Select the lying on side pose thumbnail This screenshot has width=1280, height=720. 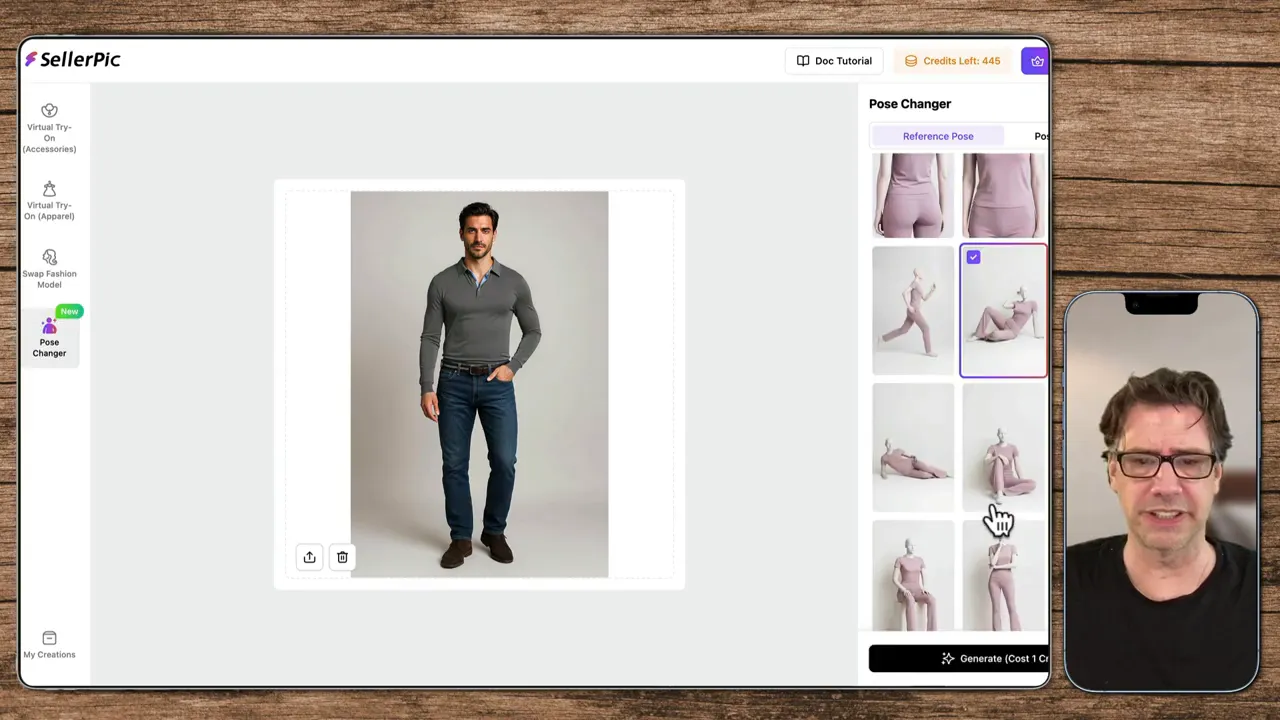coord(913,447)
